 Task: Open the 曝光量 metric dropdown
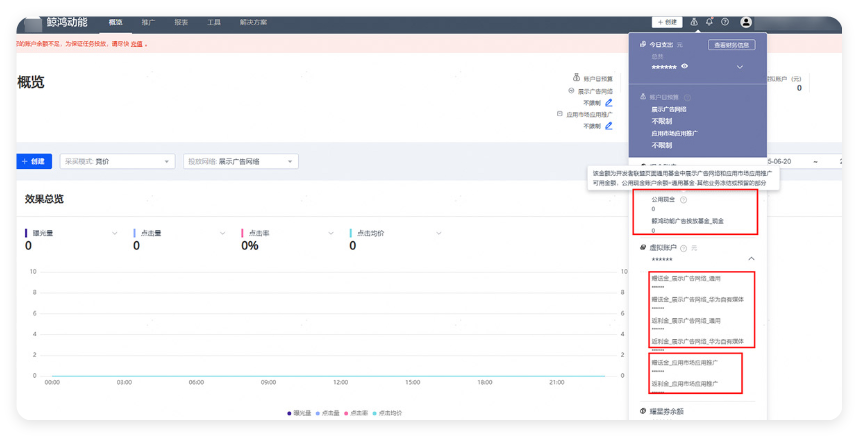point(114,233)
